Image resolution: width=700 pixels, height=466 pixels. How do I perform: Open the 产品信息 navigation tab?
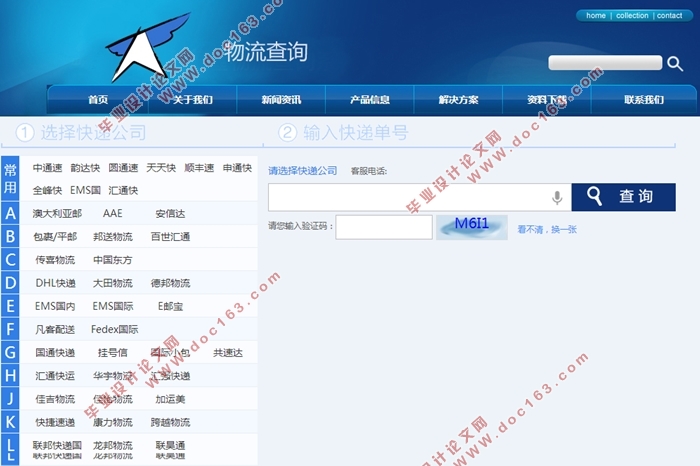(370, 100)
